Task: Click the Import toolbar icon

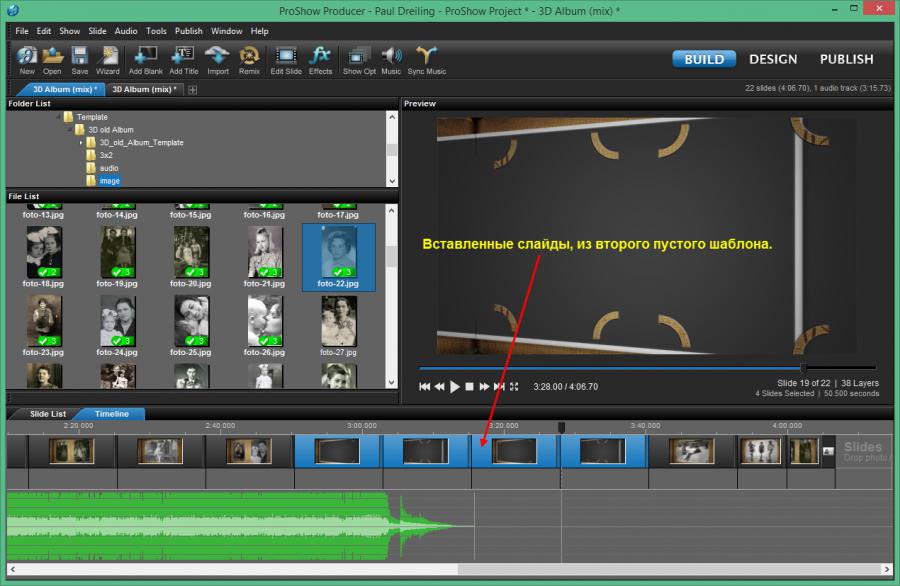Action: pyautogui.click(x=218, y=60)
